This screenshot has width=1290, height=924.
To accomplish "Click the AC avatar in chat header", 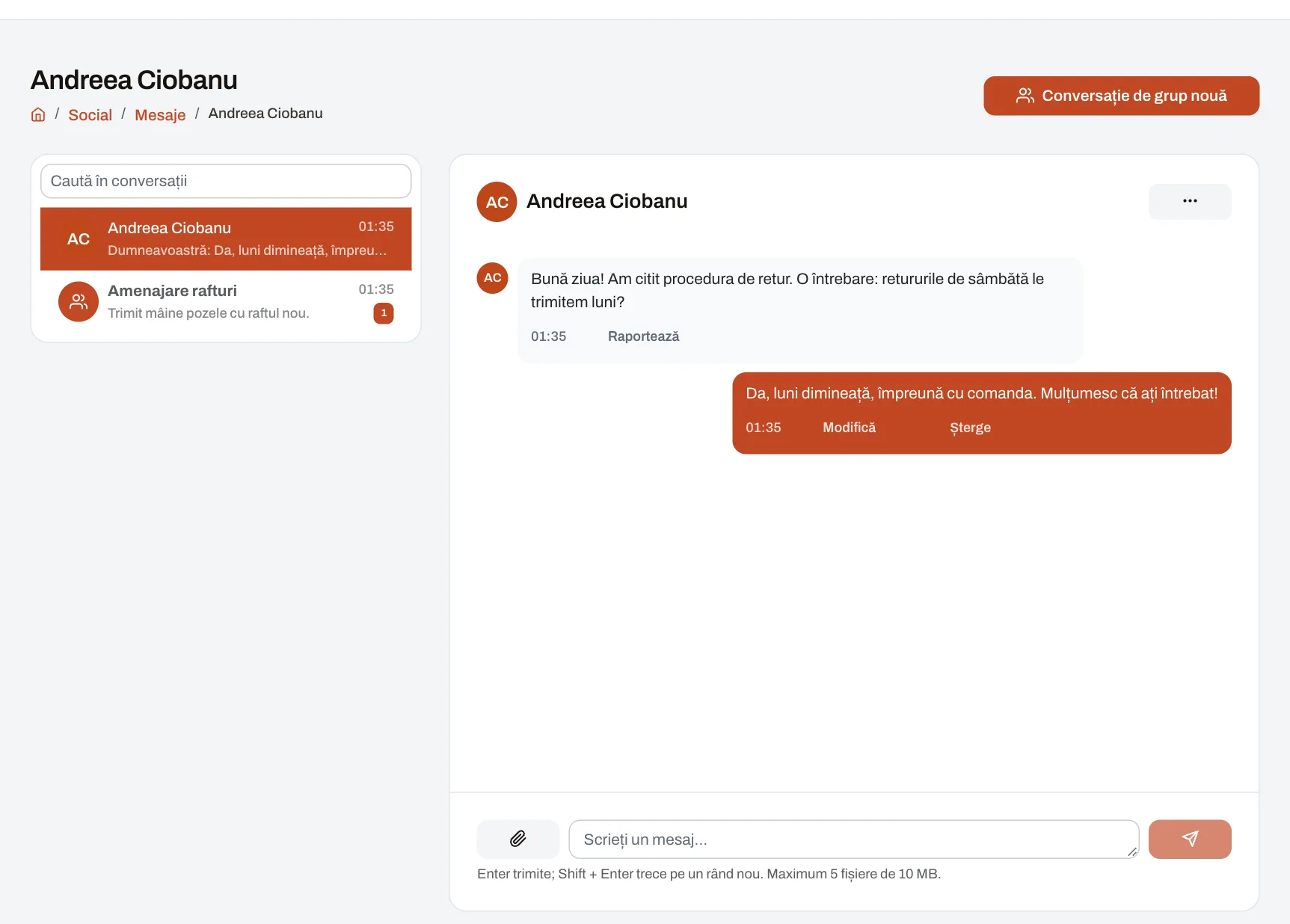I will 497,202.
